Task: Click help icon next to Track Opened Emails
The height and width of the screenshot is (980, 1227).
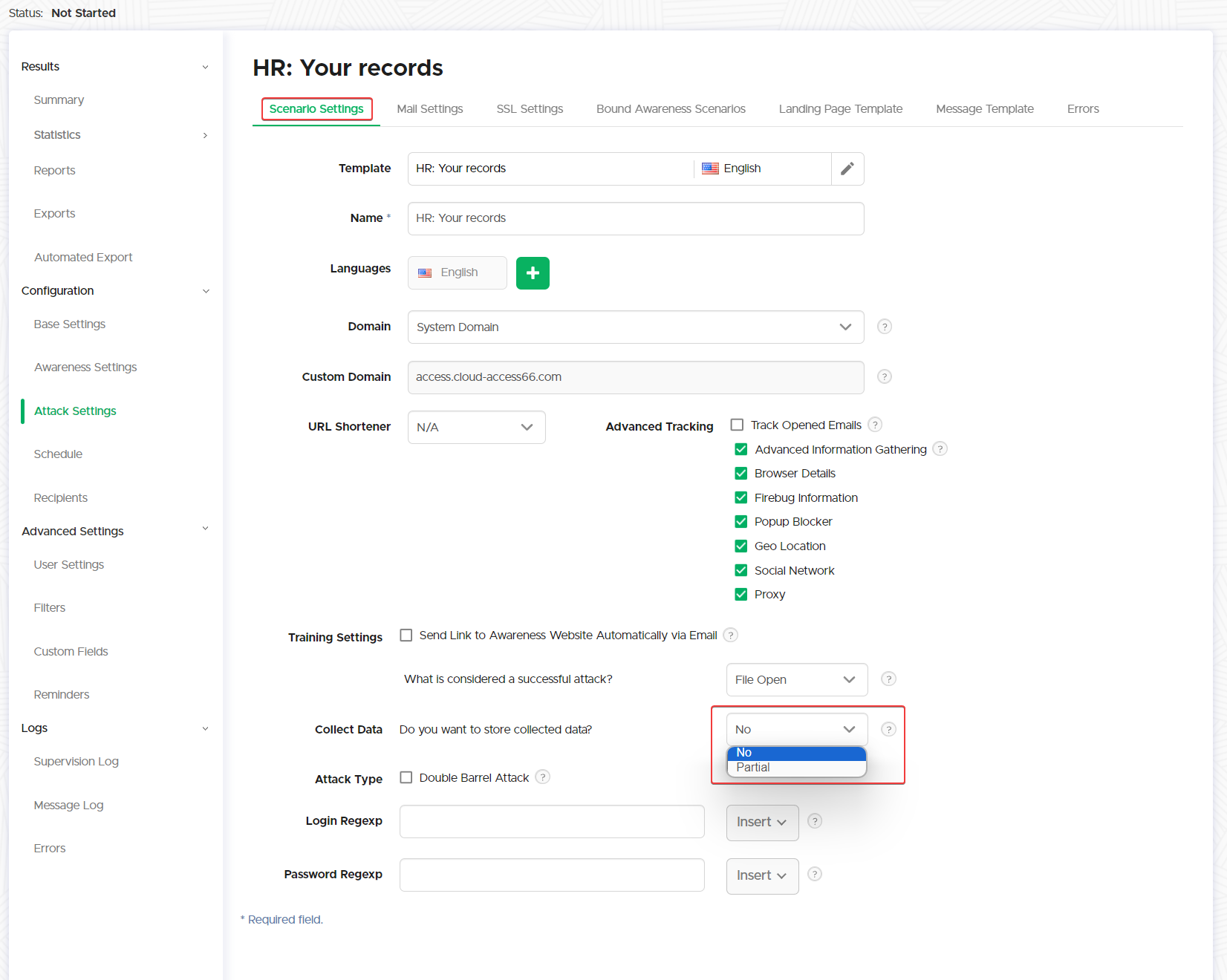Action: [875, 425]
